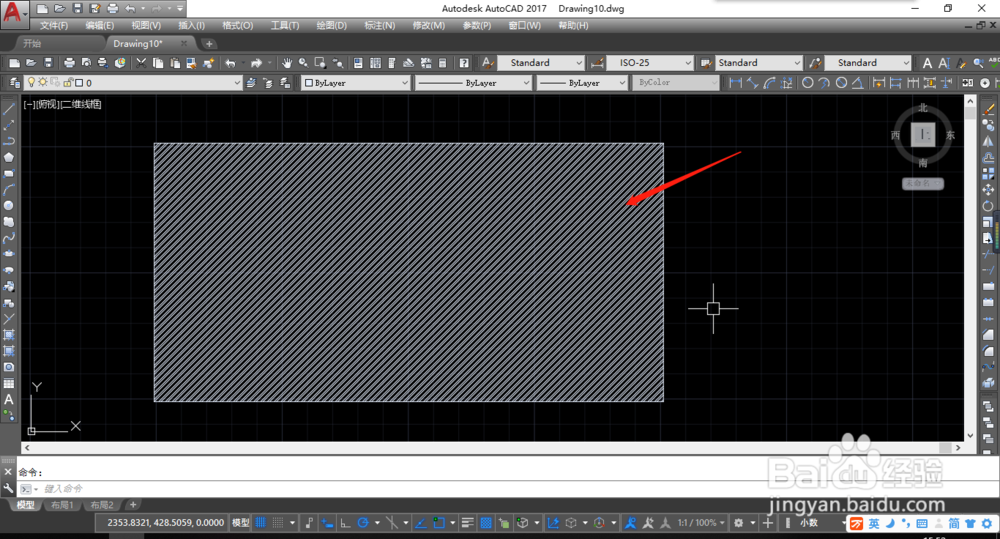Save the drawing using the floppy disk icon
Screen dimensions: 1000x539
[48, 63]
